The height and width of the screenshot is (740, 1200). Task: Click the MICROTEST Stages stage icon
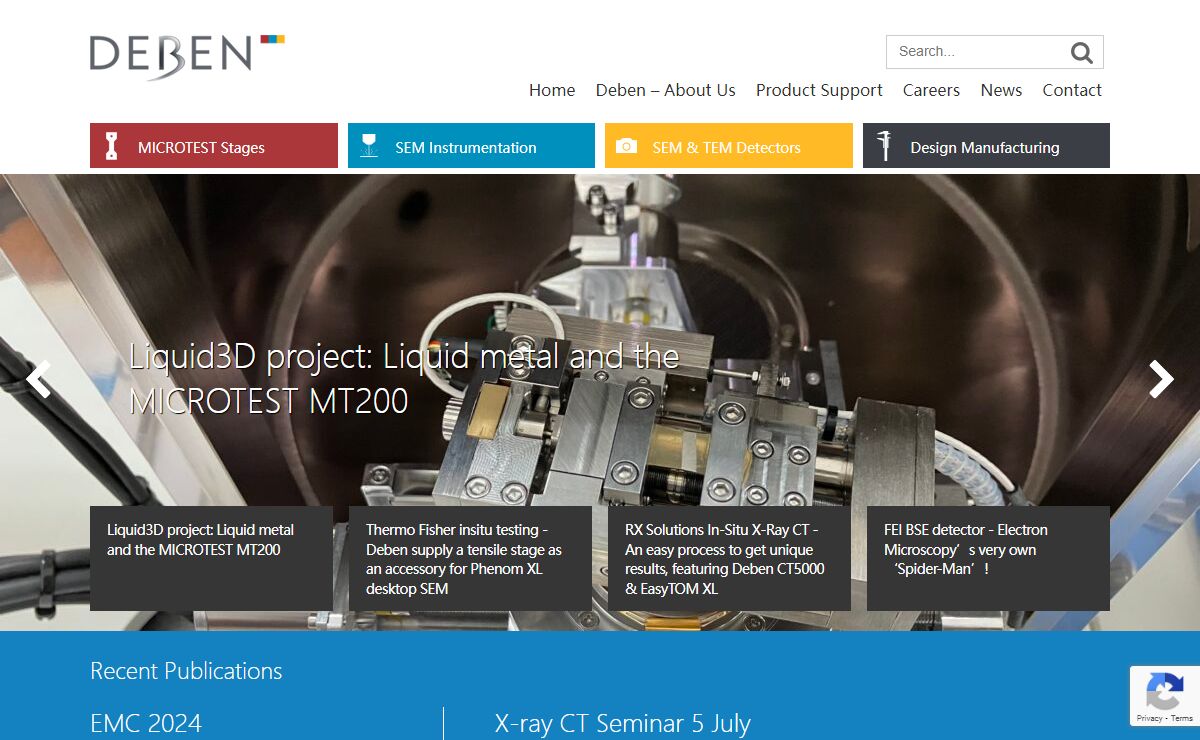[112, 146]
